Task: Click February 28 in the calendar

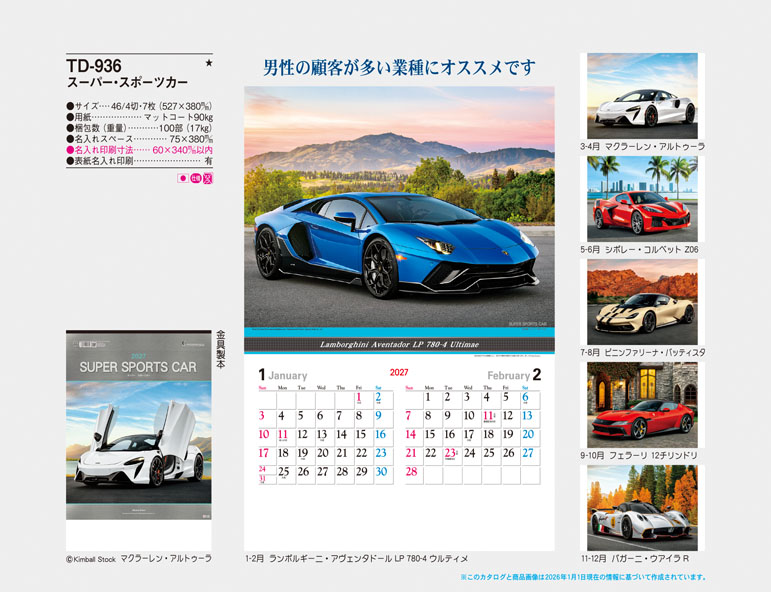Action: (x=412, y=472)
